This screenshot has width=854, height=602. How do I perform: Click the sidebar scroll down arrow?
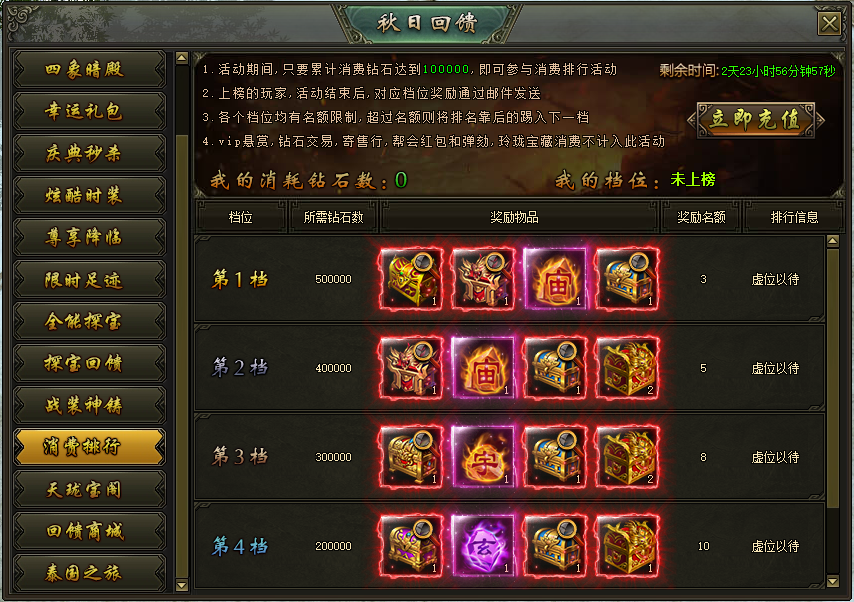(182, 585)
